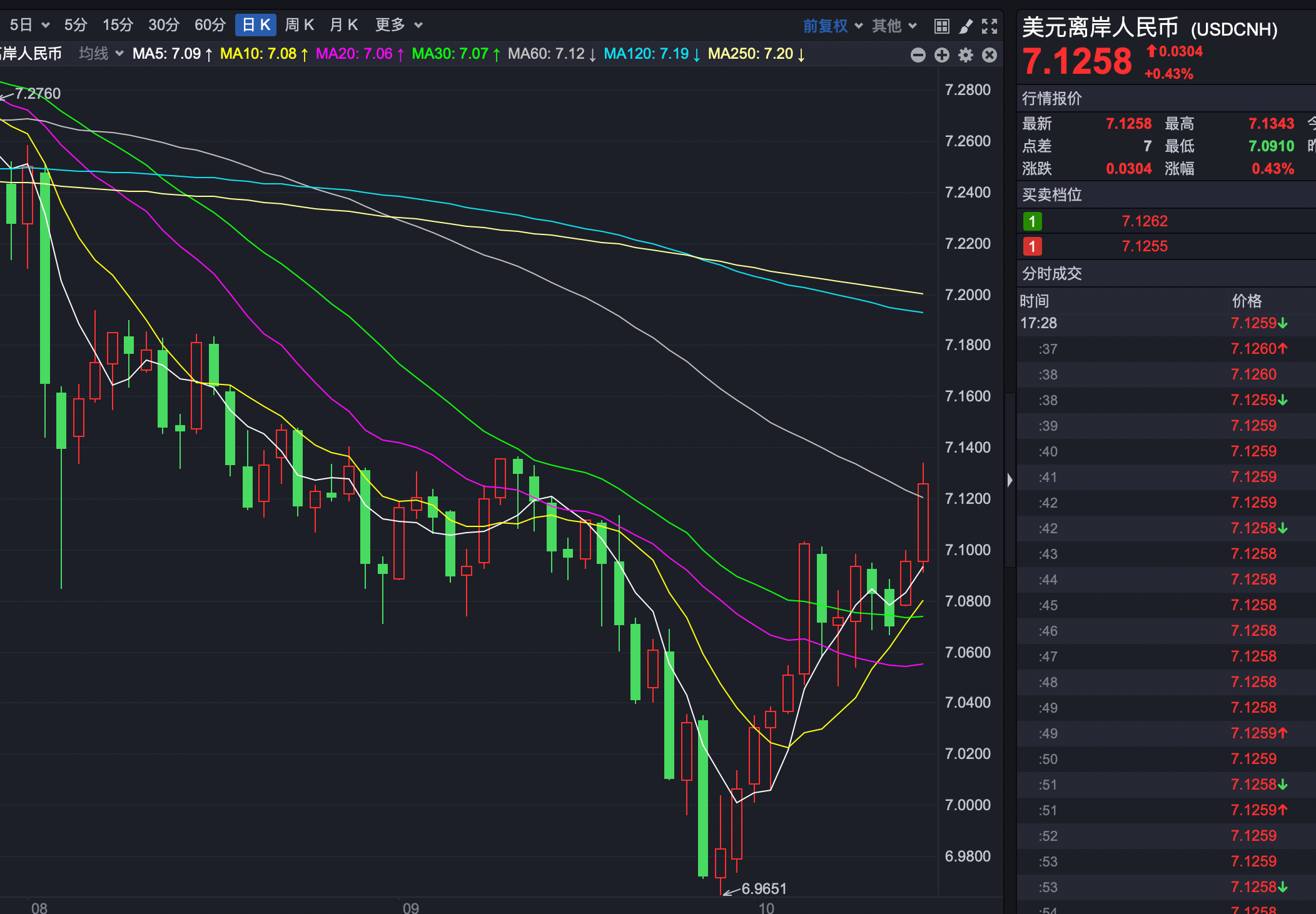Click the MA60 moving average label
1316x914 pixels.
(551, 54)
